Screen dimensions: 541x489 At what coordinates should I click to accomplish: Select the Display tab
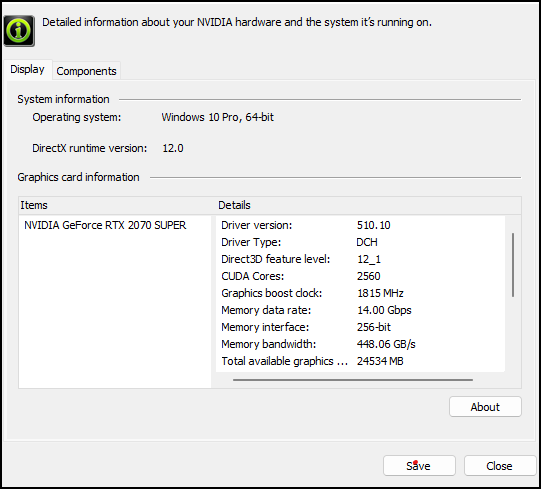27,69
